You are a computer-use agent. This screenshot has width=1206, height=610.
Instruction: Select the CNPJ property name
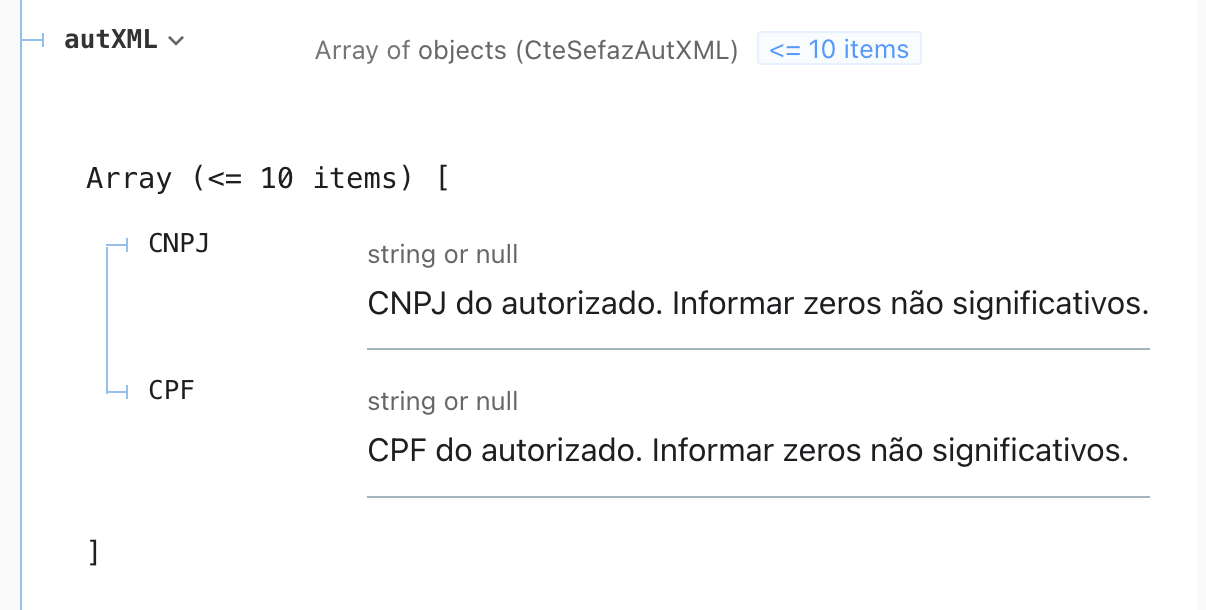(x=179, y=243)
